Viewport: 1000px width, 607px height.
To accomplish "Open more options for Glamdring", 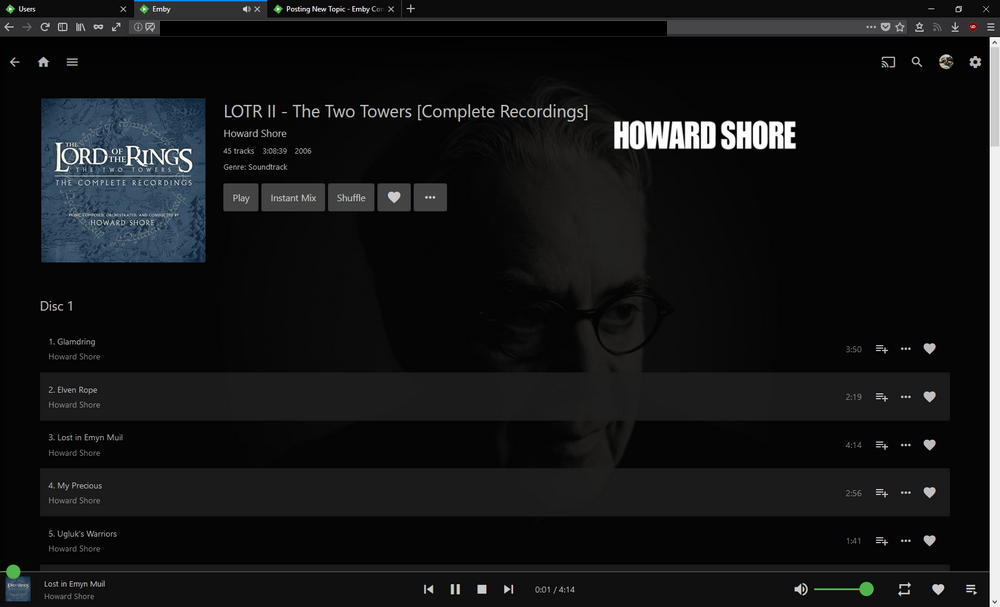I will pyautogui.click(x=906, y=349).
